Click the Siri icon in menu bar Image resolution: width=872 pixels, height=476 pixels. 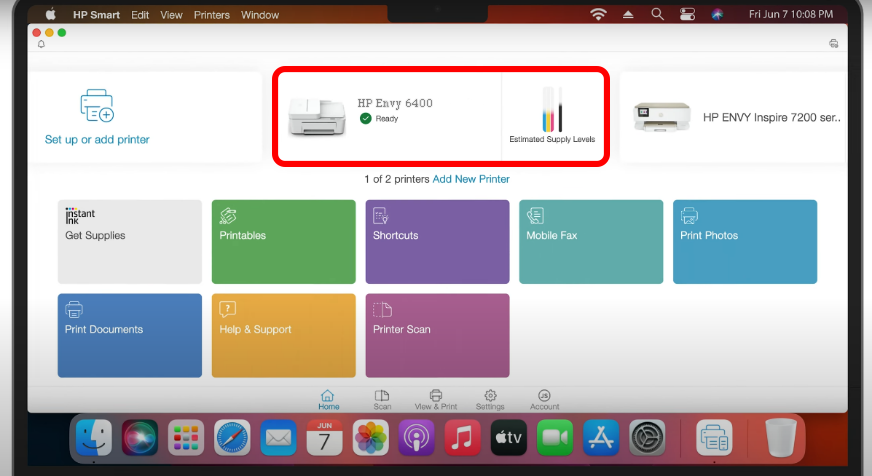point(717,14)
